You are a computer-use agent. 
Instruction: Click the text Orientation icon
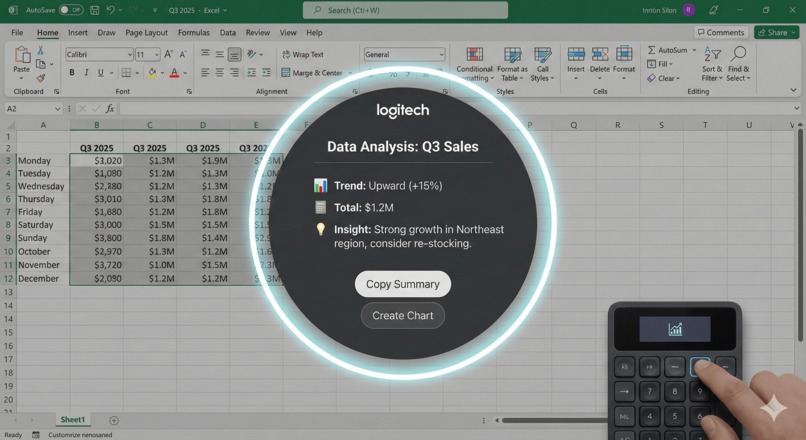click(251, 53)
